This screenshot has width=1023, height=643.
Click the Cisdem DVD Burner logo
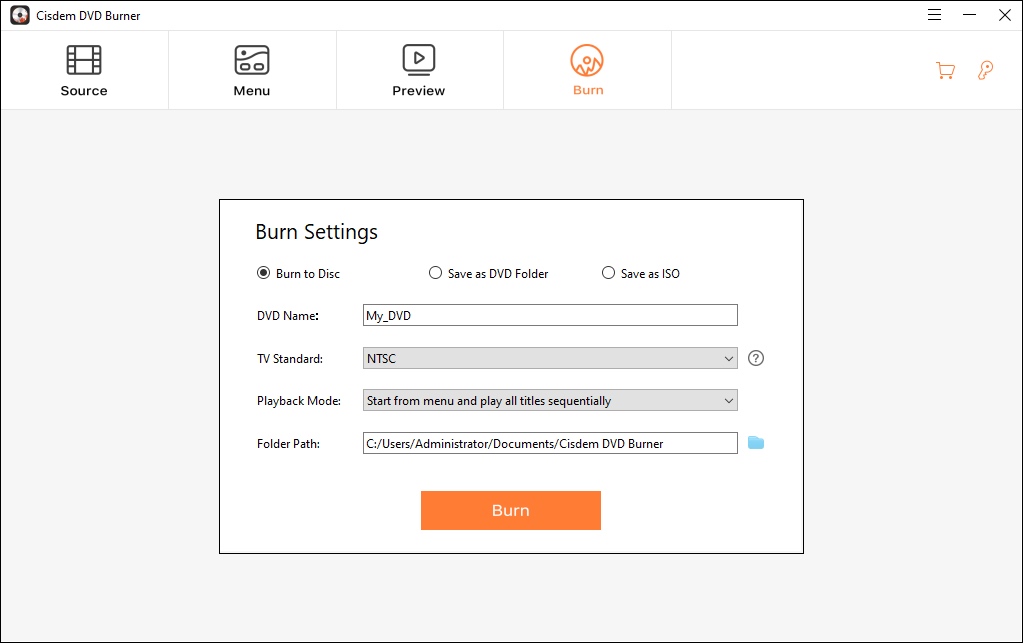click(x=18, y=15)
